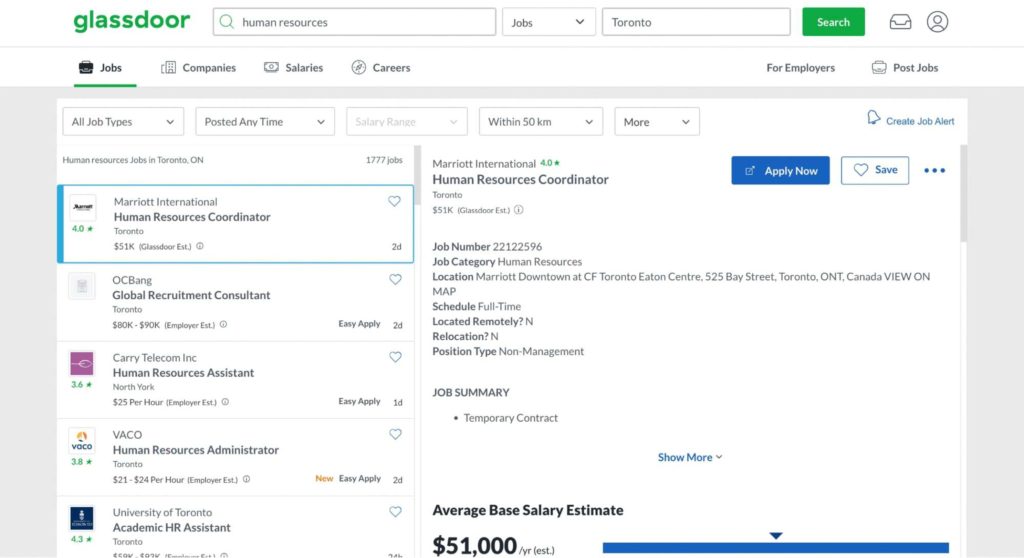Click the salary marker triangle on the bar
This screenshot has width=1024, height=558.
point(776,536)
